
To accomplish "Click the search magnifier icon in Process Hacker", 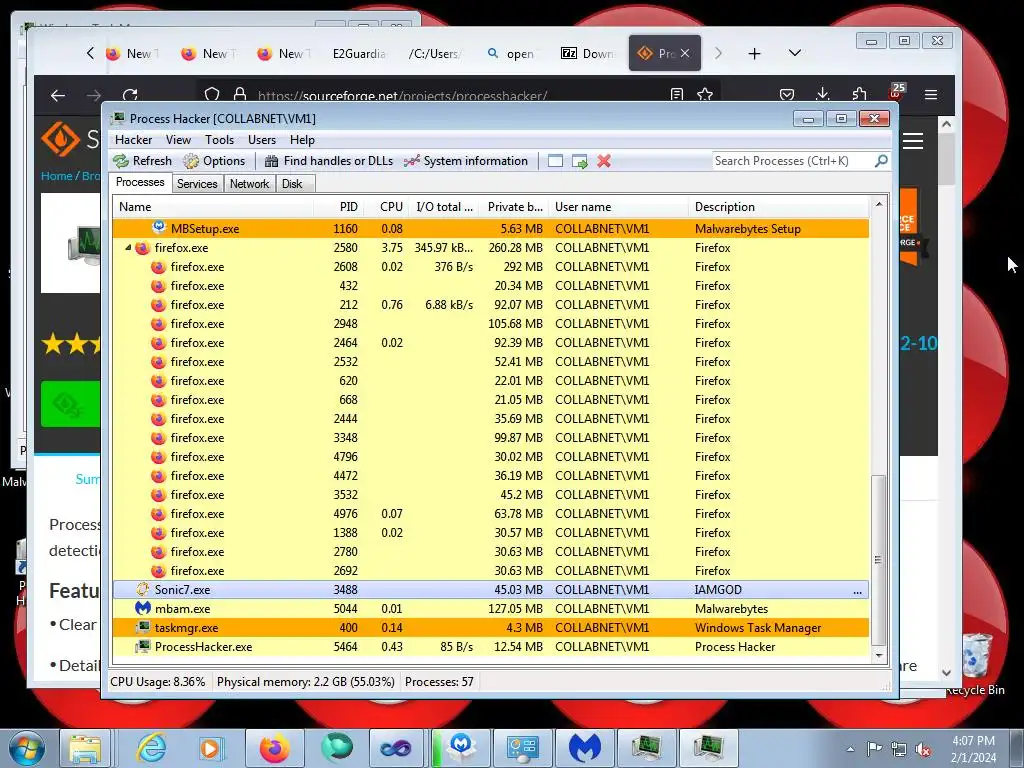I will tap(881, 161).
